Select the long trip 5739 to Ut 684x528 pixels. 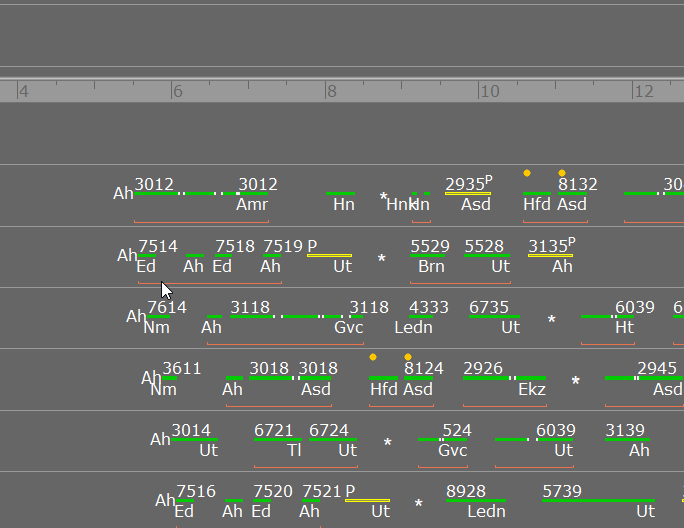point(598,501)
